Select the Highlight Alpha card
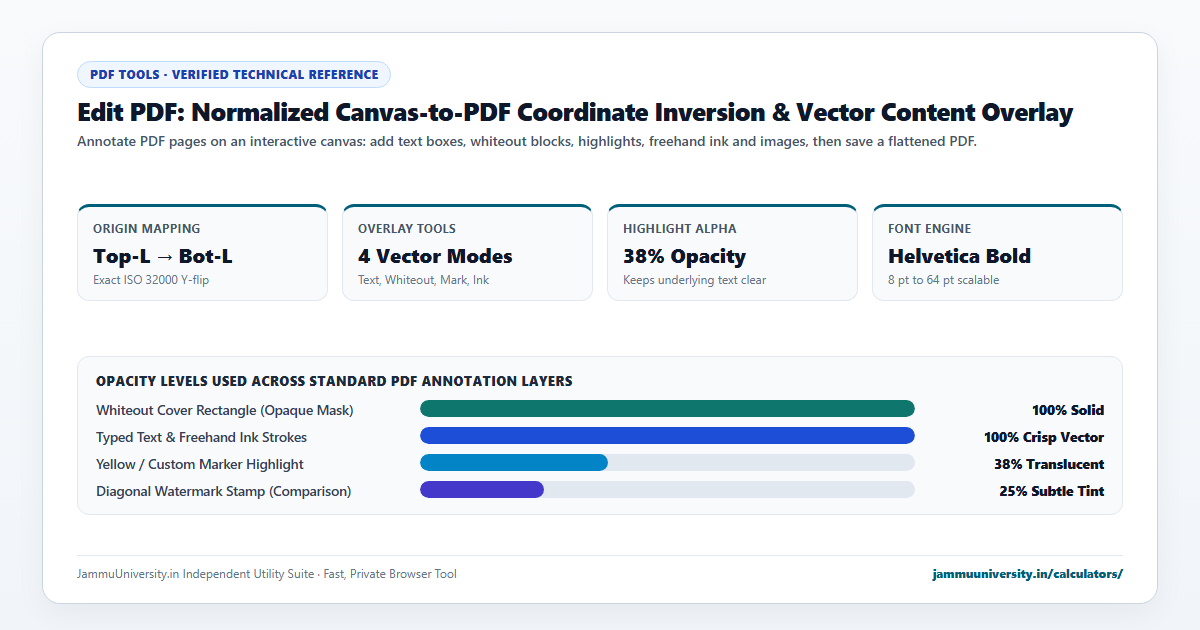Image resolution: width=1200 pixels, height=630 pixels. 732,252
